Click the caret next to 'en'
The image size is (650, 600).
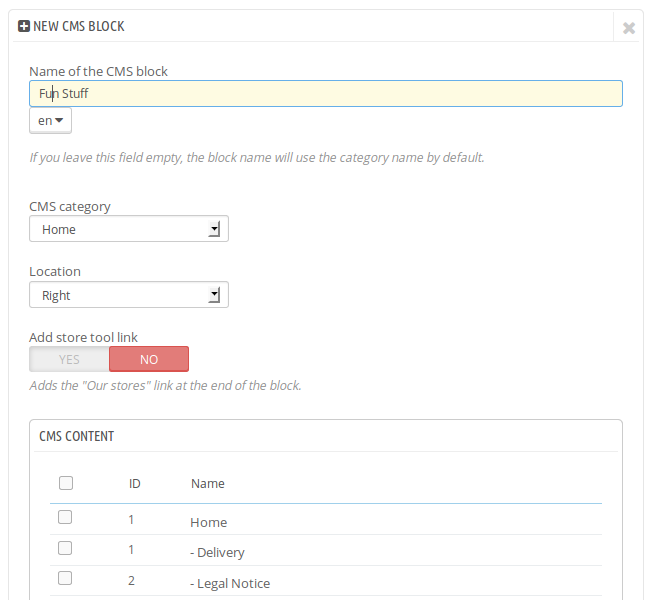[59, 121]
